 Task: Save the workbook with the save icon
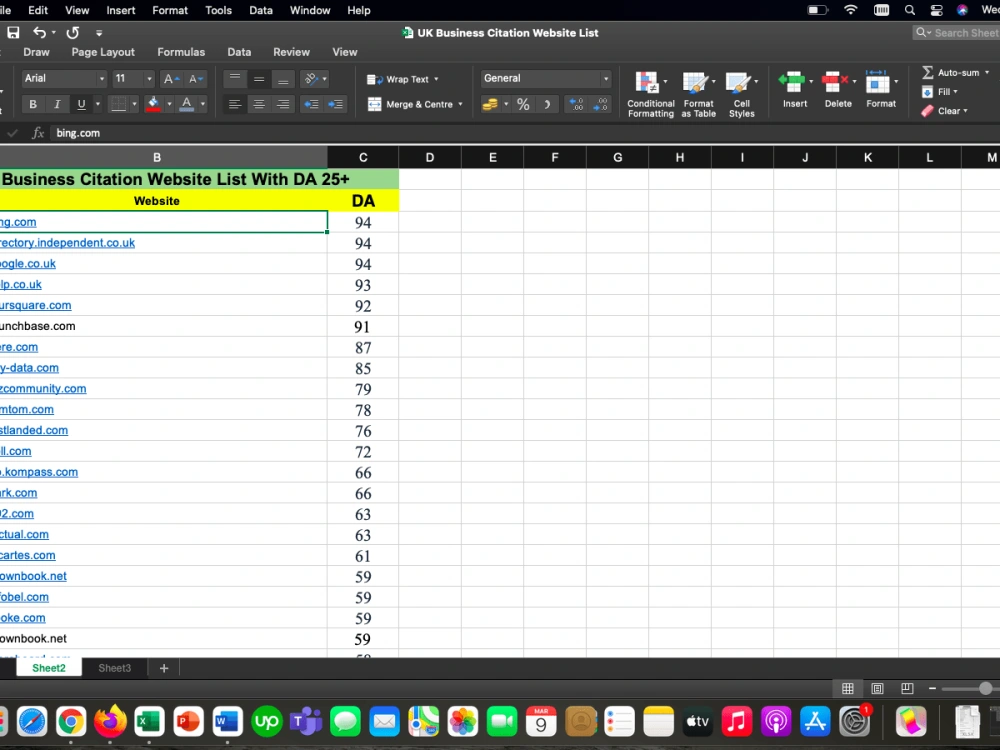[13, 33]
